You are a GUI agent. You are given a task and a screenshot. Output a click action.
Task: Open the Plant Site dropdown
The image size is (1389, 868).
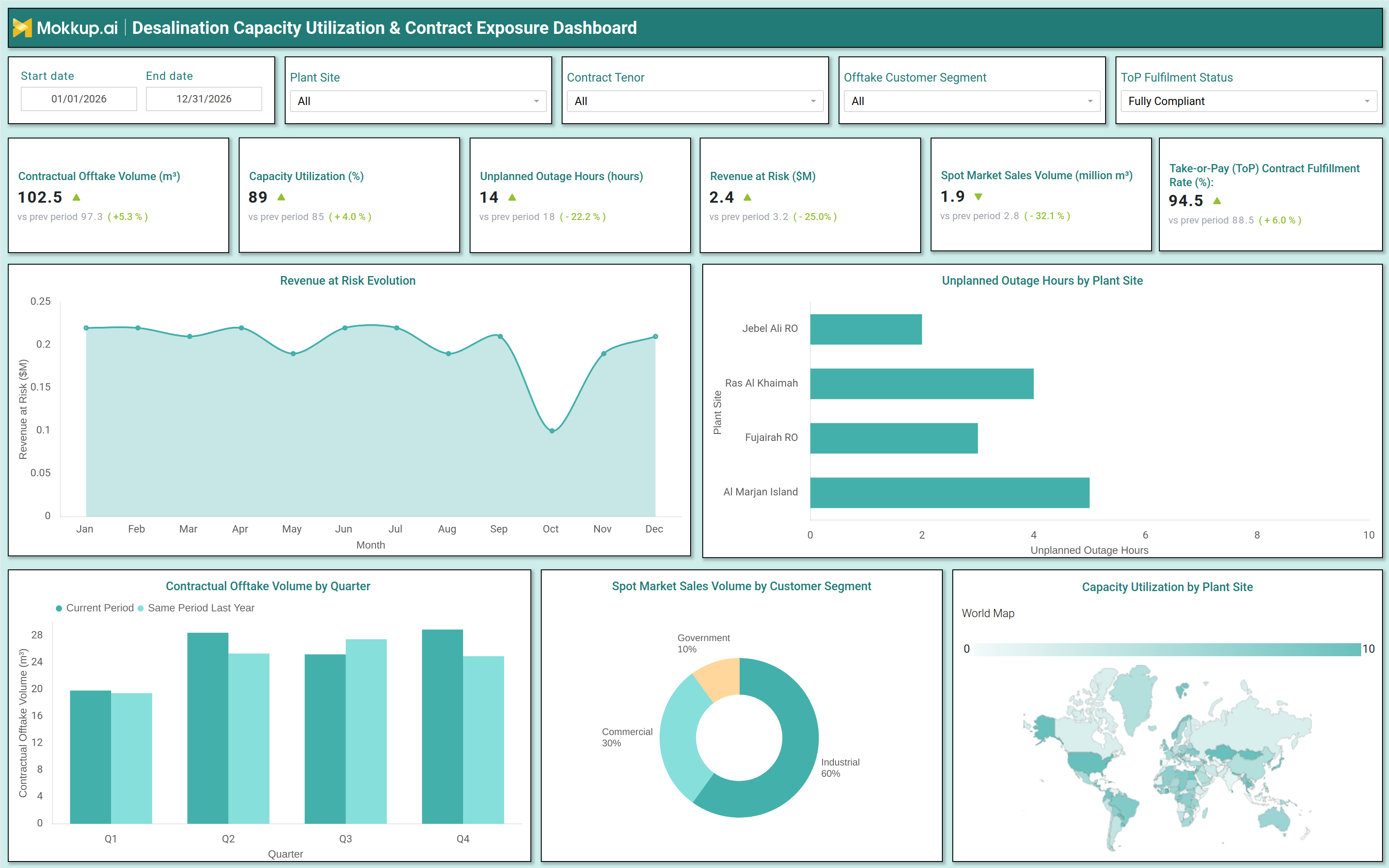coord(418,101)
